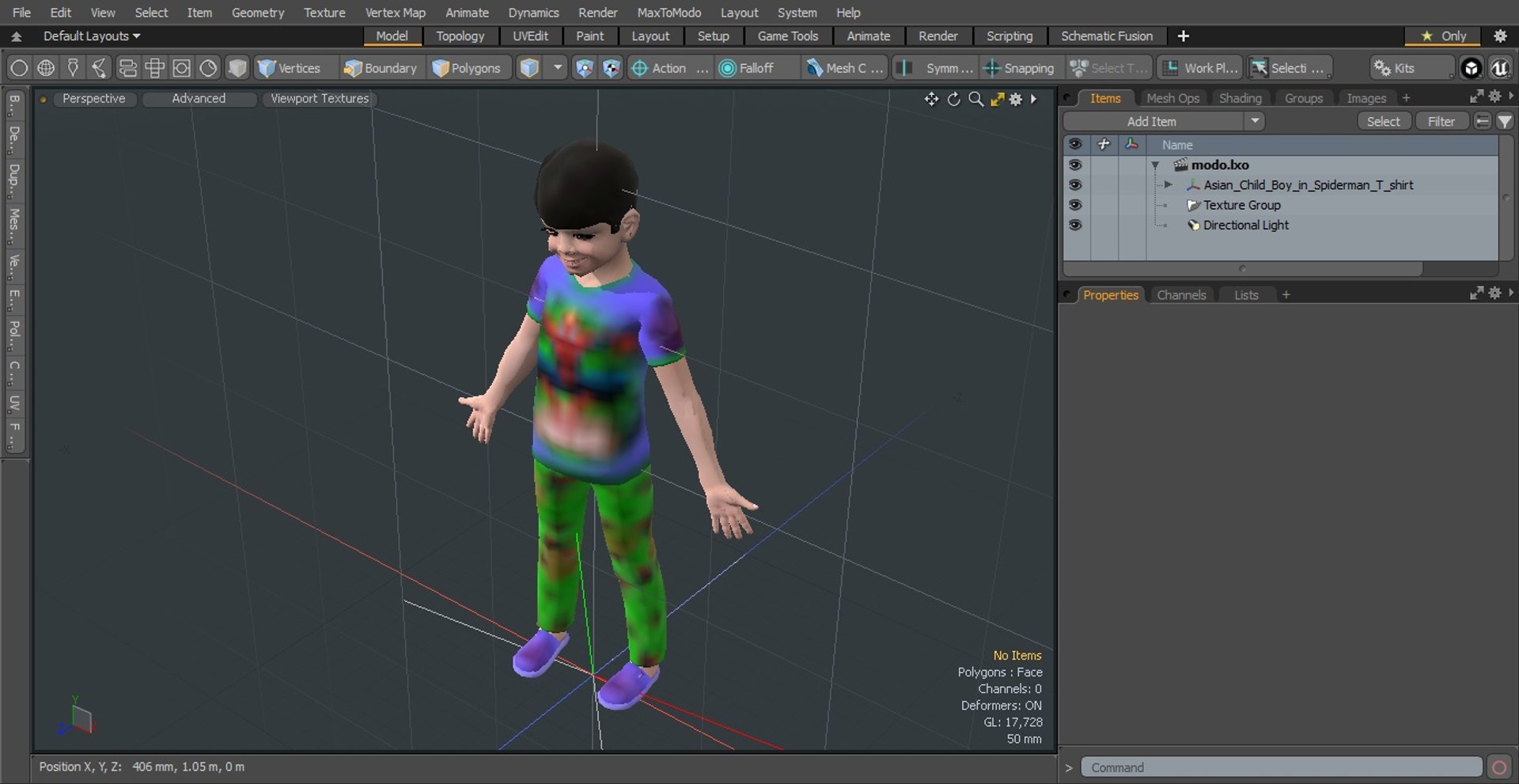Toggle visibility of modo.lxo scene

(1074, 165)
